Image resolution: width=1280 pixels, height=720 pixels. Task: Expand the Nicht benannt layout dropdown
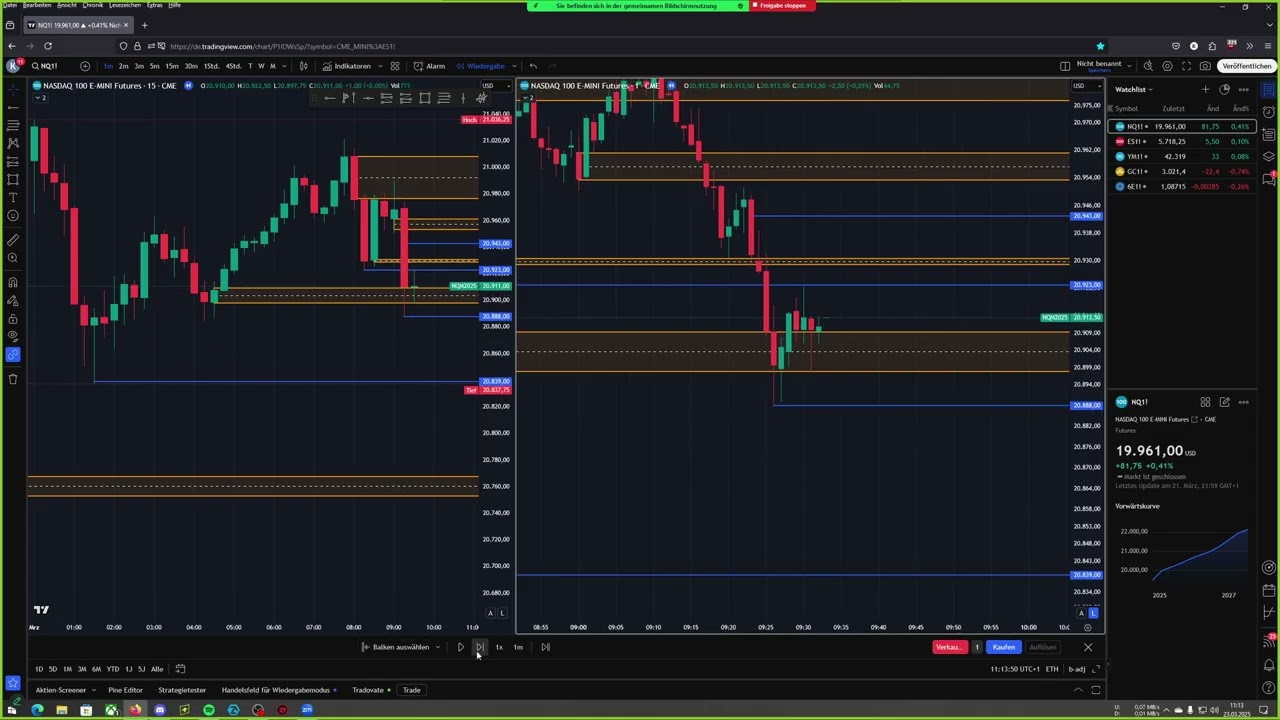pyautogui.click(x=1129, y=66)
